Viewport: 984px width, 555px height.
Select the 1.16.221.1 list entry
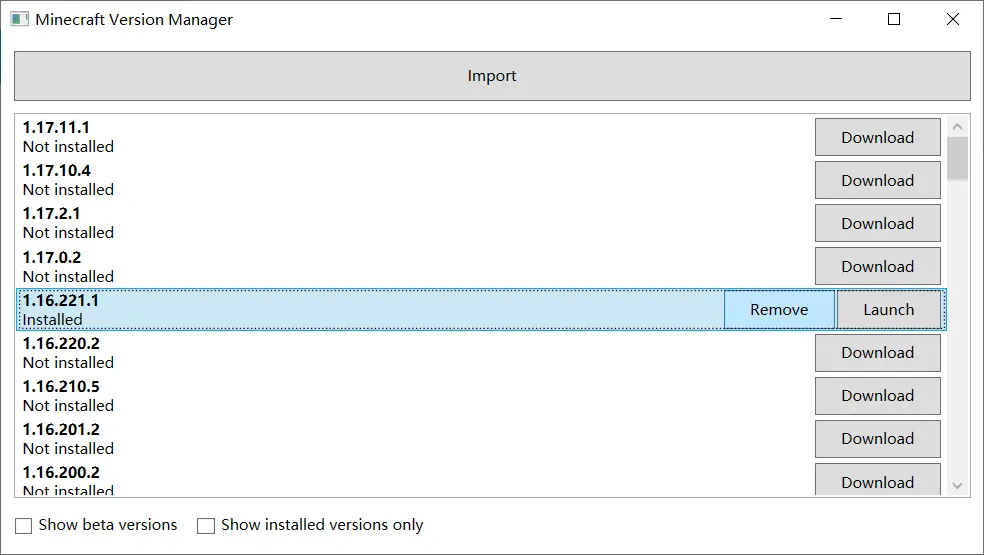(x=300, y=310)
